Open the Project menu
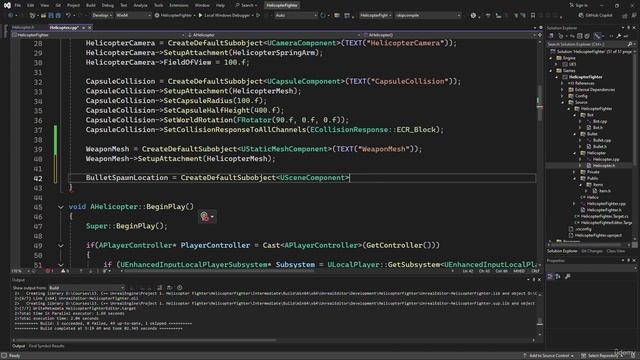This screenshot has width=640, height=360. tap(73, 5)
